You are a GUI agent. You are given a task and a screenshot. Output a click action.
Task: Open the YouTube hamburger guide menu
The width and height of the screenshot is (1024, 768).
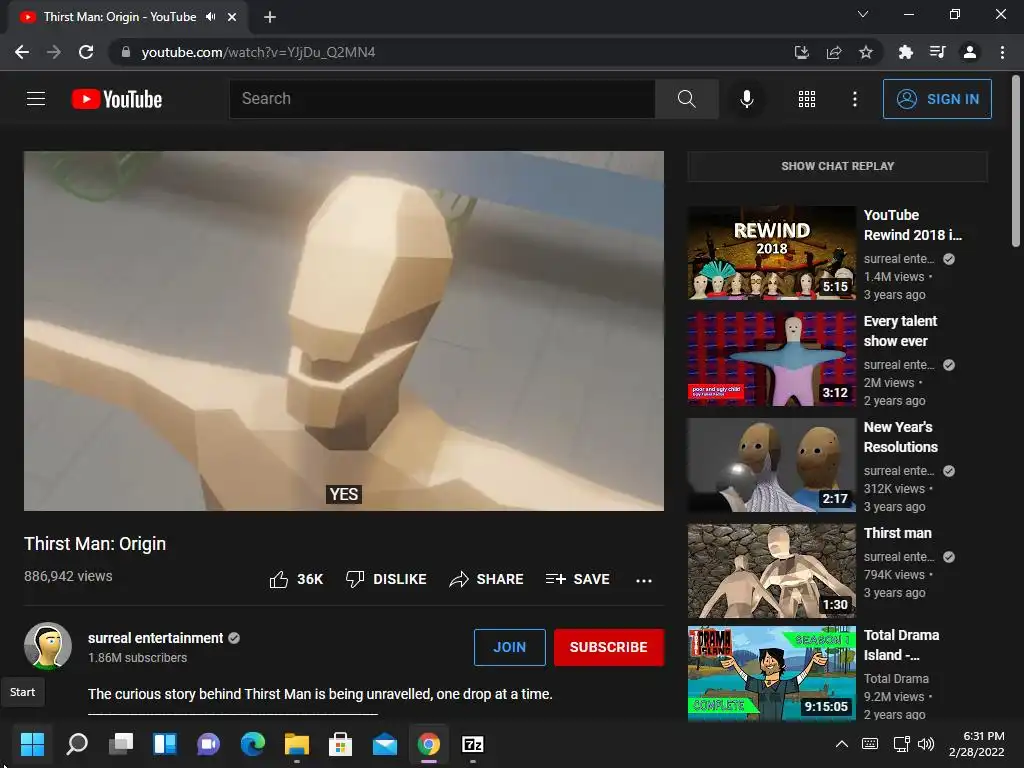(36, 99)
